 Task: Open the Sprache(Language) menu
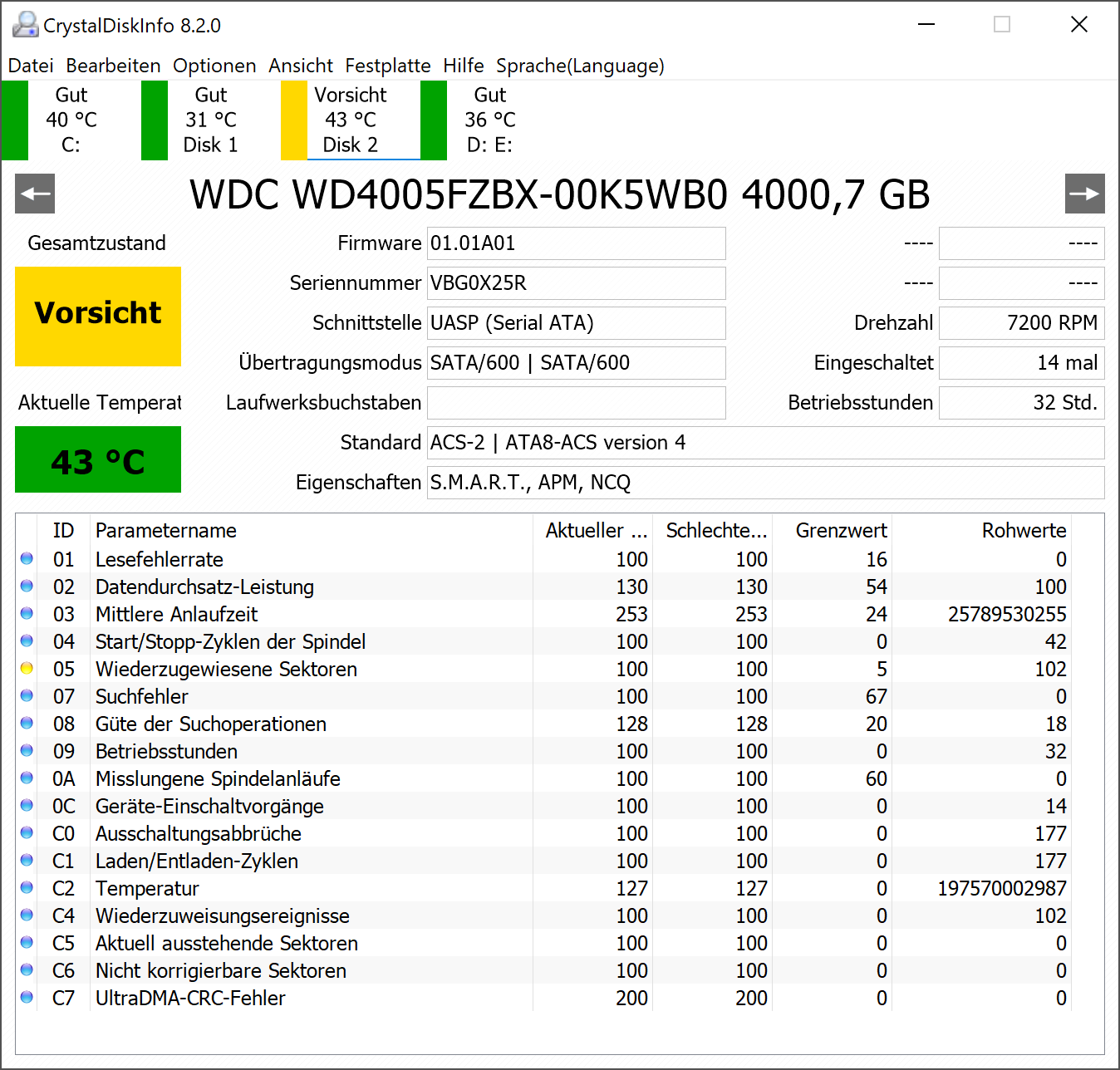pos(580,66)
